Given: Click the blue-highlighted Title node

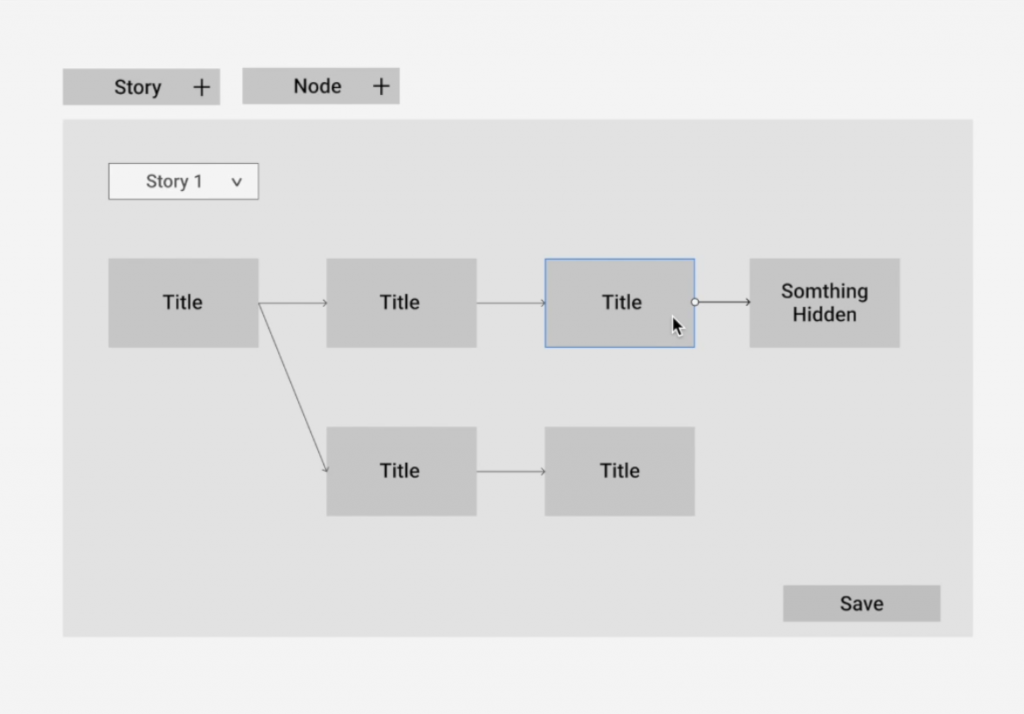Looking at the screenshot, I should pos(620,303).
